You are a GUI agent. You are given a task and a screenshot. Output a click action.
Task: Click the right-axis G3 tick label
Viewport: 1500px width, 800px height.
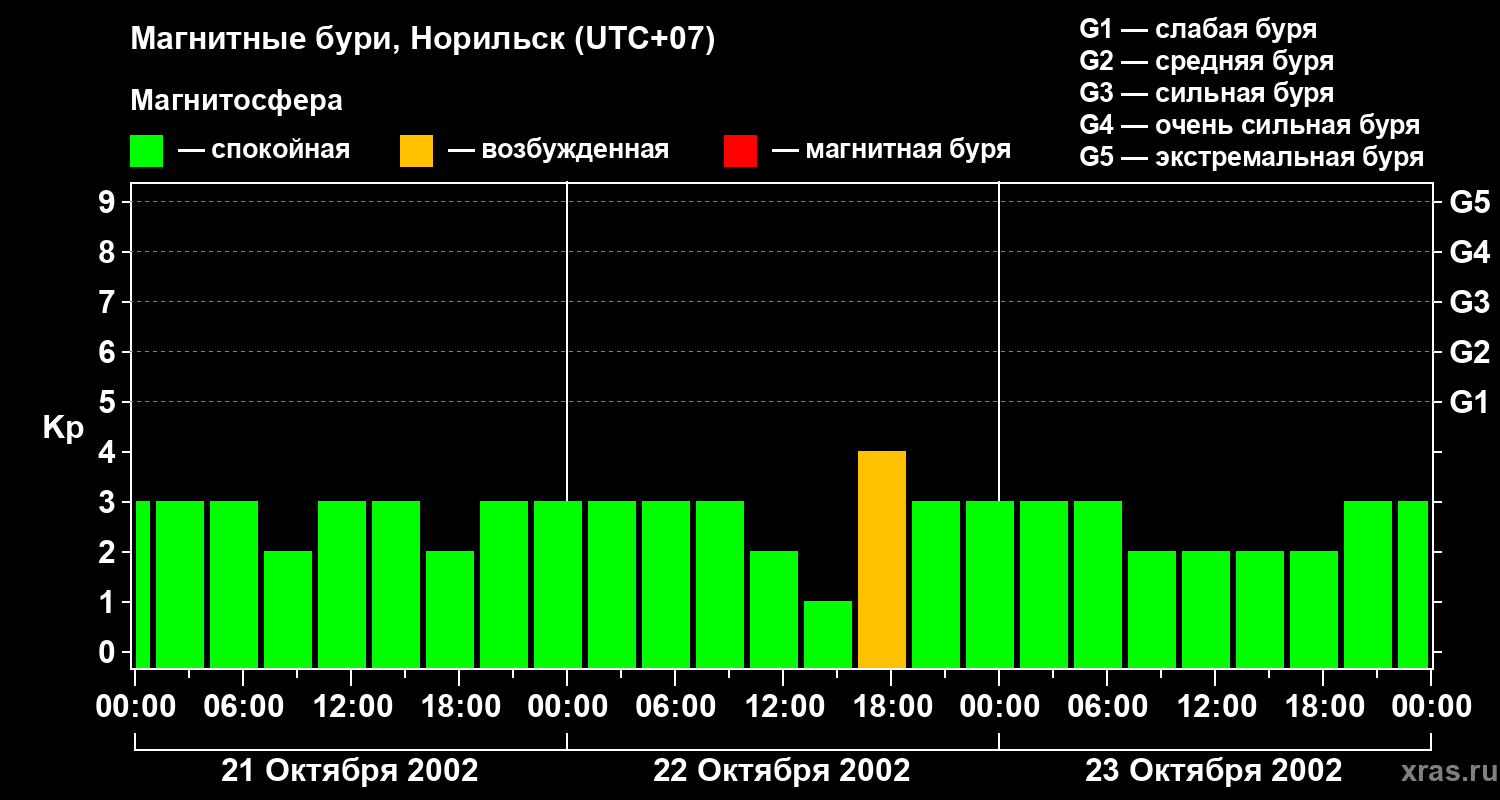[1469, 302]
